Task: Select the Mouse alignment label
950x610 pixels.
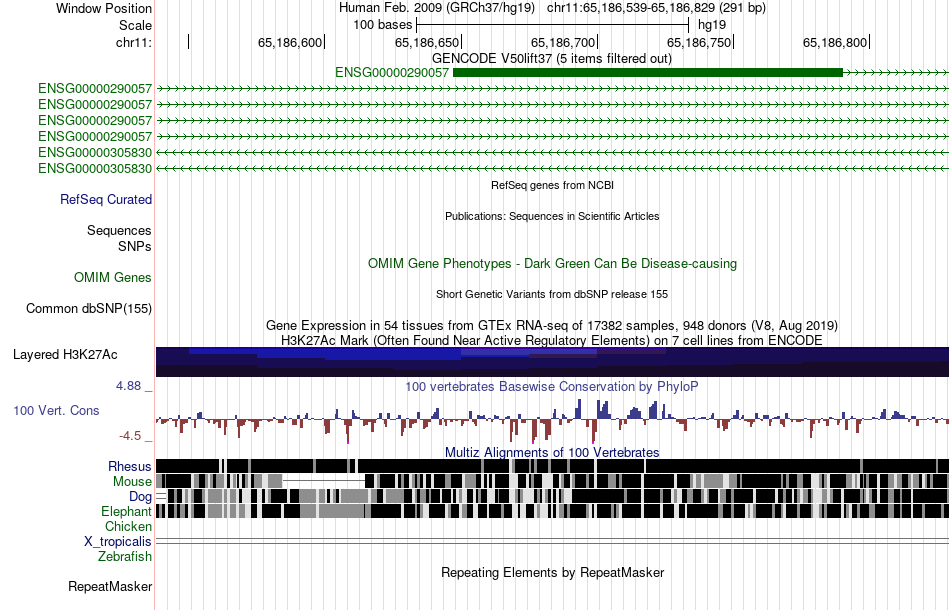Action: tap(132, 482)
